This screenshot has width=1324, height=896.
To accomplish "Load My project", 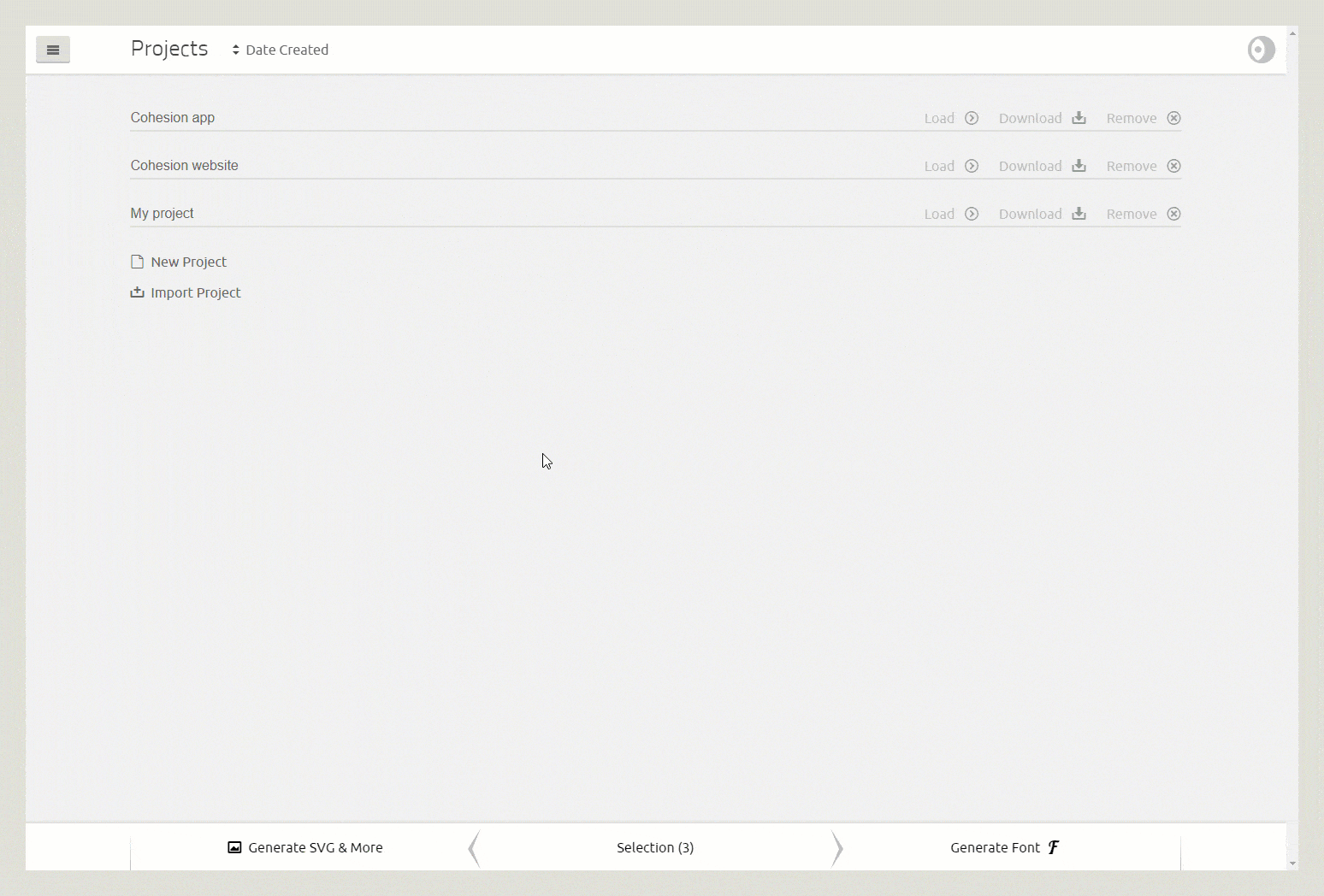I will coord(951,214).
